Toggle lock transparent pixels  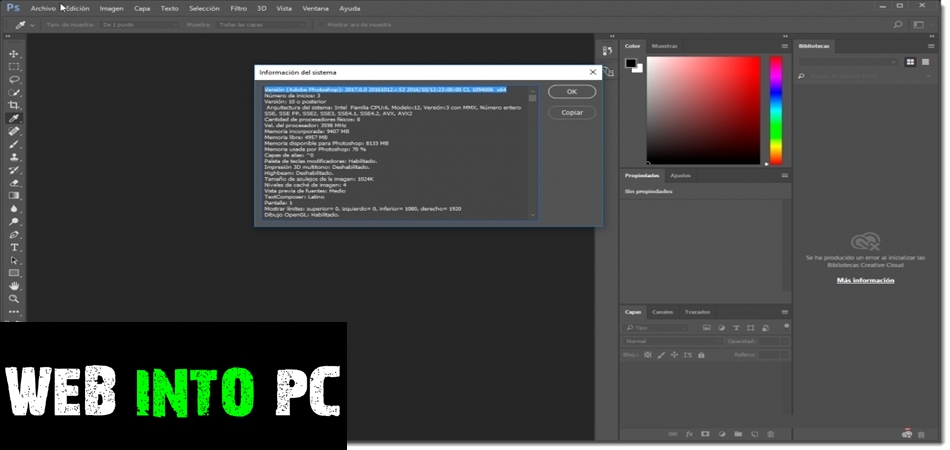[647, 355]
